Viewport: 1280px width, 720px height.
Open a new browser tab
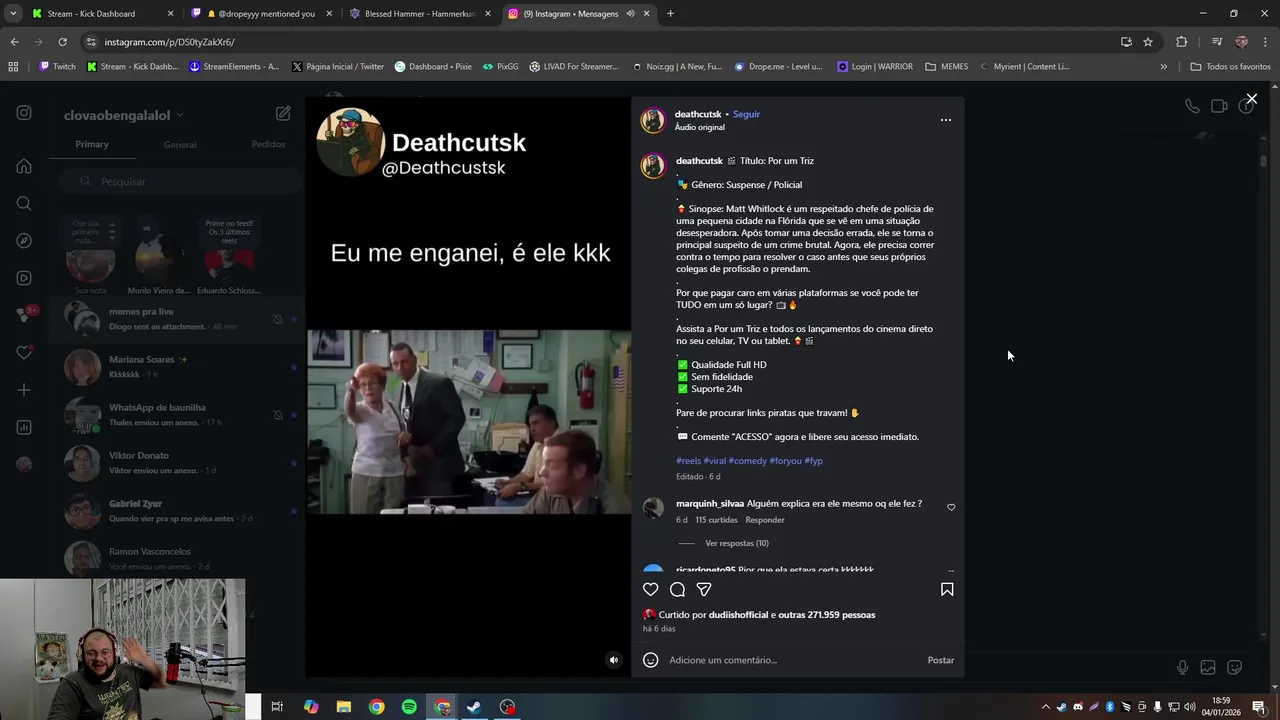[670, 14]
